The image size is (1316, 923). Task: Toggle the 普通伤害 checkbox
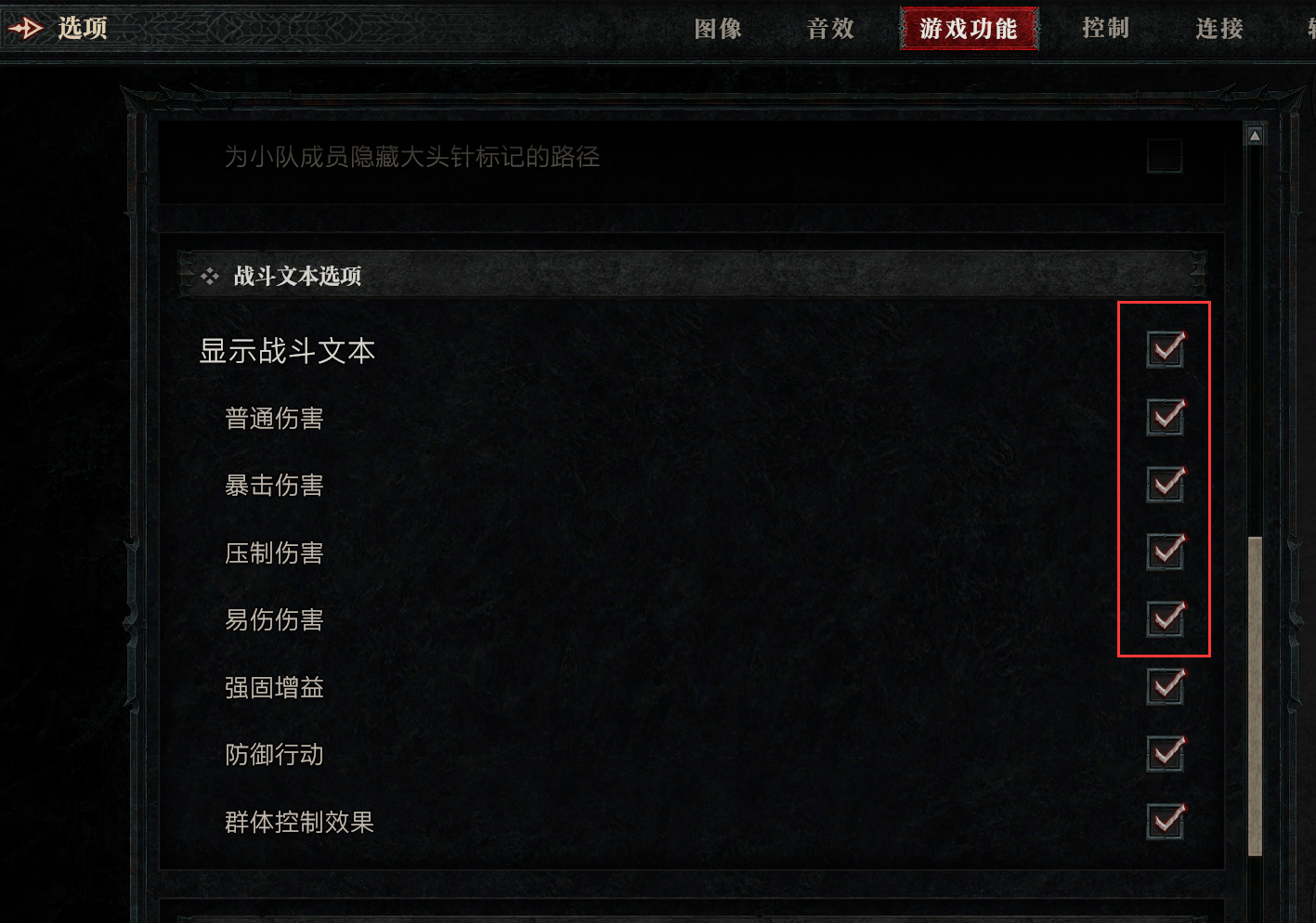tap(1165, 417)
